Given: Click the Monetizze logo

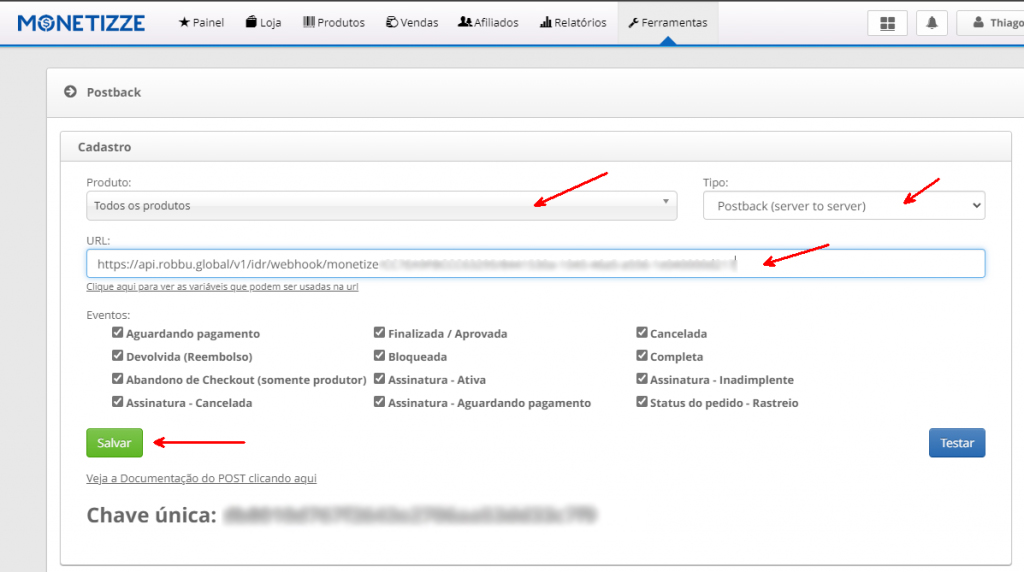Looking at the screenshot, I should tap(81, 22).
